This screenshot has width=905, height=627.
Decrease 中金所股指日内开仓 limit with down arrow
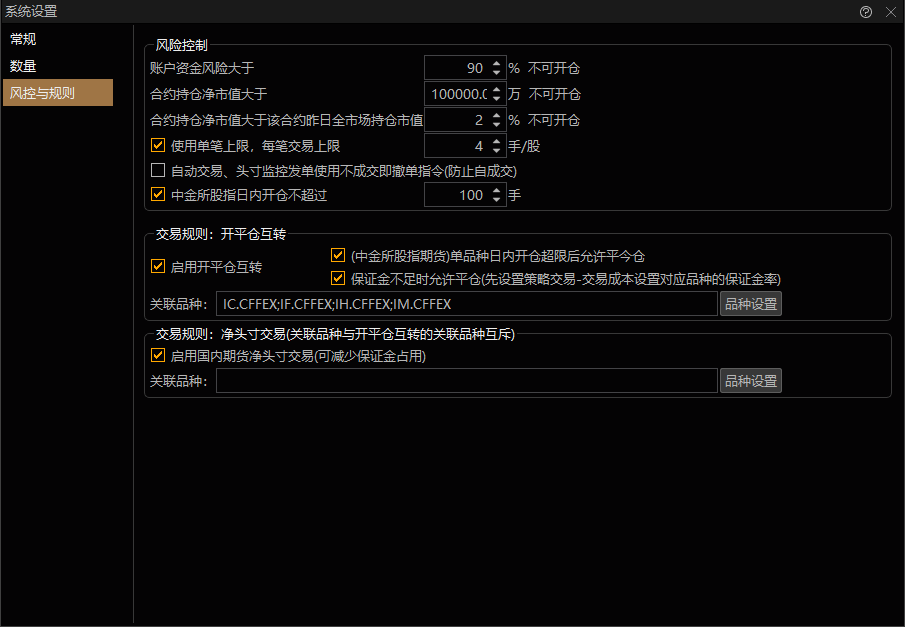pyautogui.click(x=496, y=199)
